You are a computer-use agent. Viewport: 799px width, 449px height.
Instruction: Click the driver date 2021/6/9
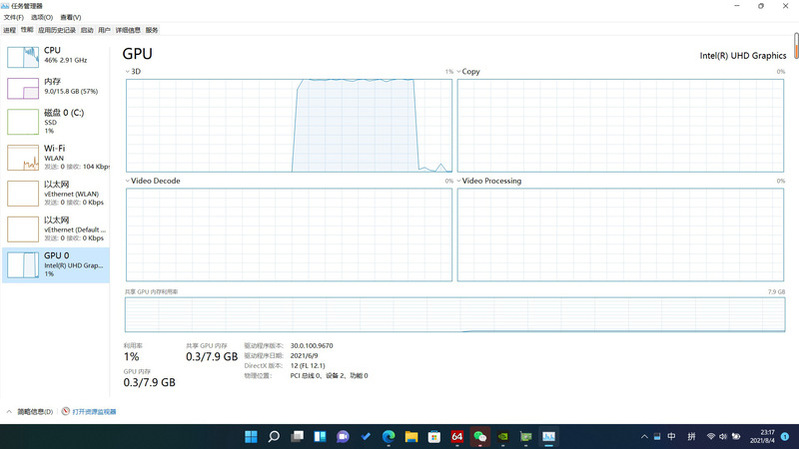[x=304, y=356]
